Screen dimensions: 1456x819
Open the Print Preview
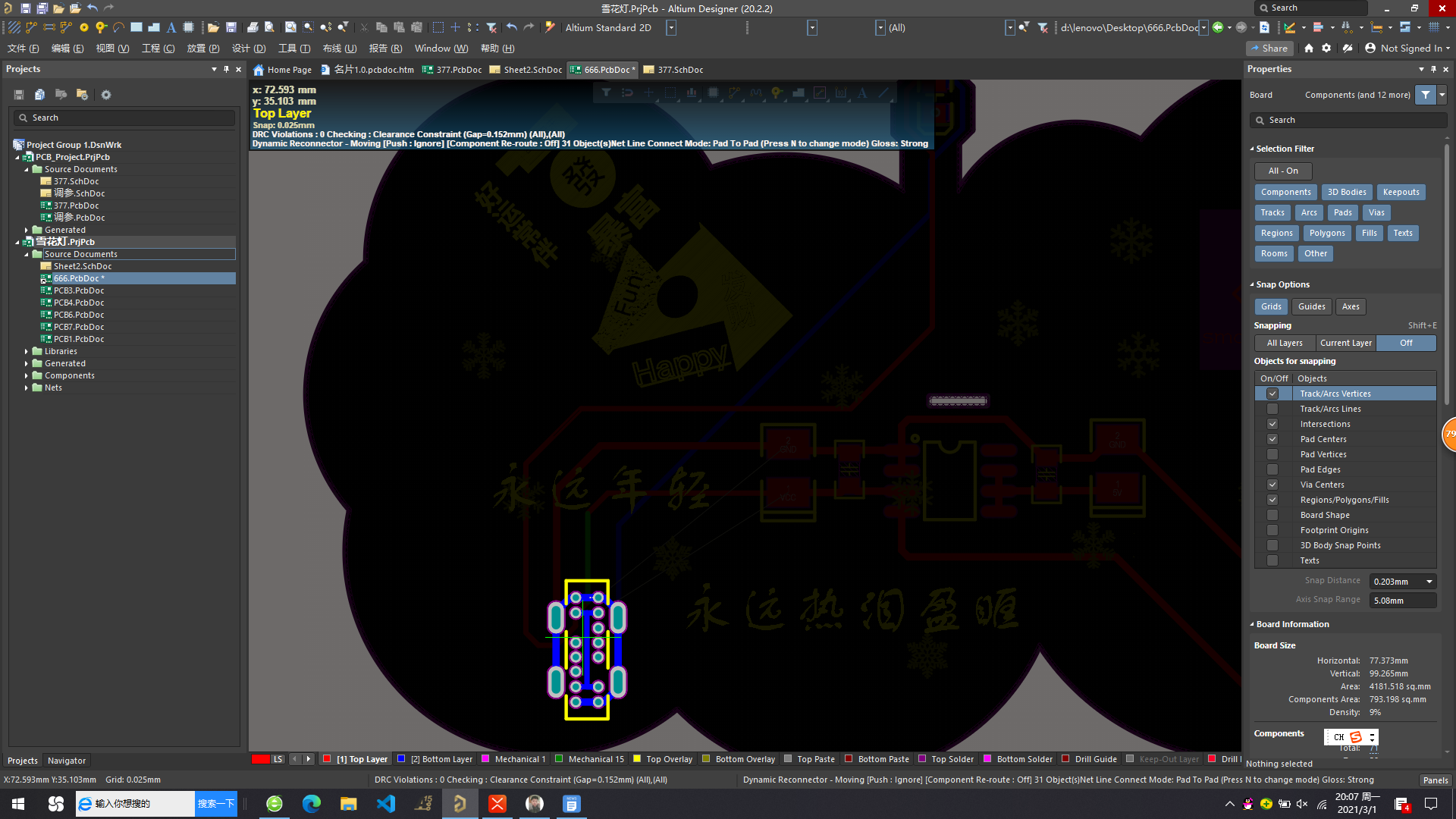click(x=268, y=28)
